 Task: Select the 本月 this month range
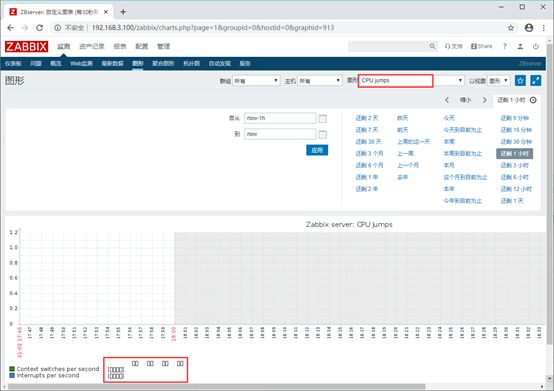[449, 165]
